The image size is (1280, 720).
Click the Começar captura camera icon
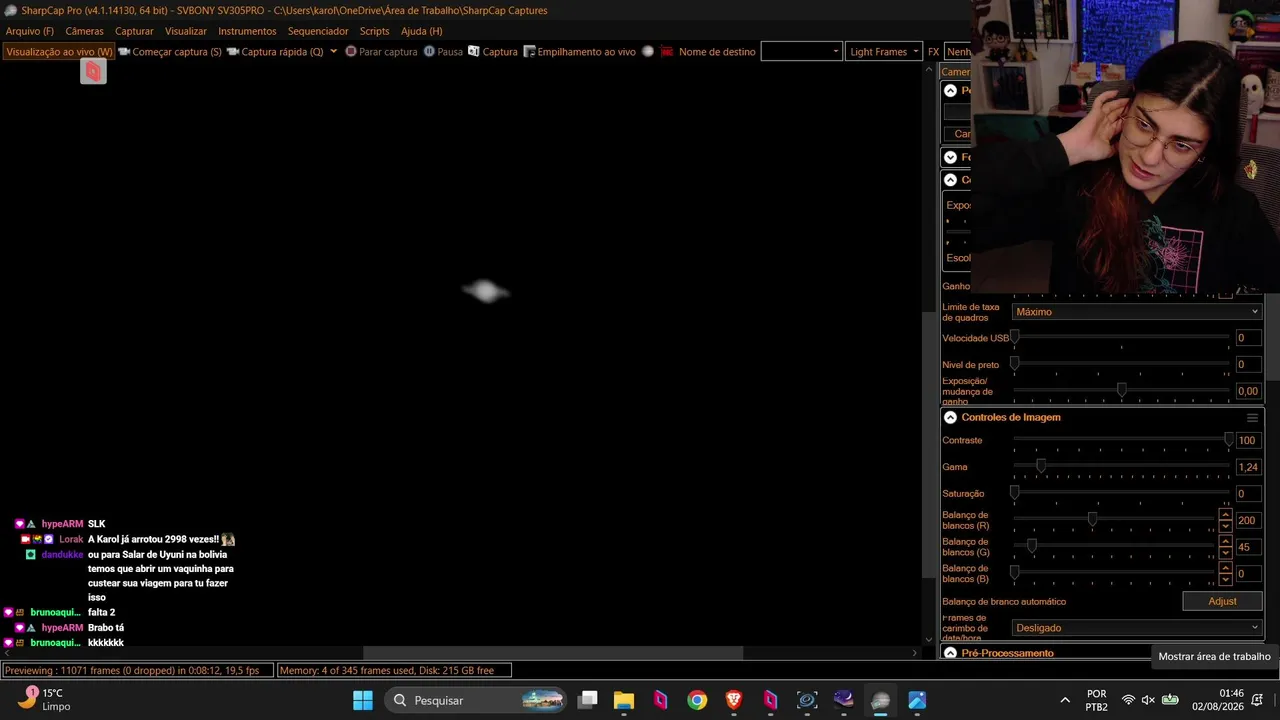coord(124,51)
